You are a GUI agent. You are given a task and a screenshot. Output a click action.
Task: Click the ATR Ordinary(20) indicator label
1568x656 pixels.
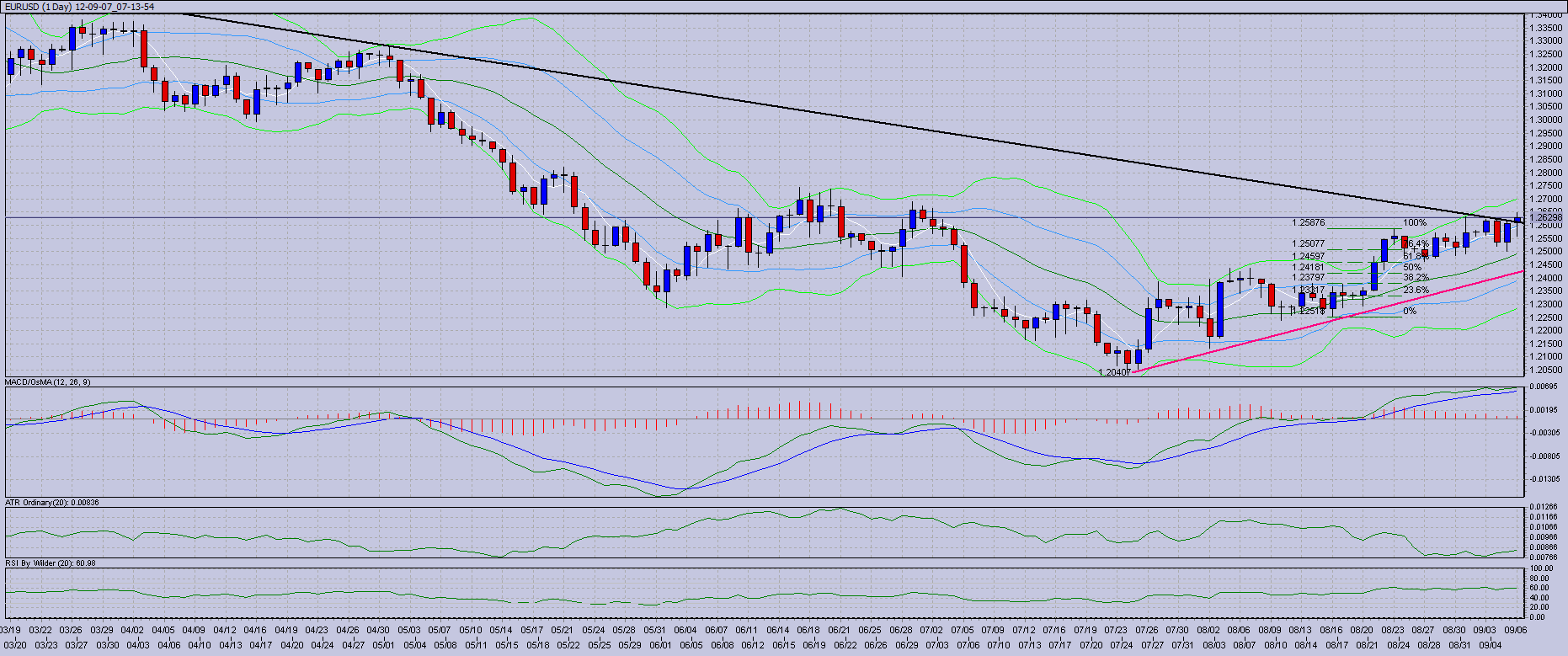coord(52,503)
